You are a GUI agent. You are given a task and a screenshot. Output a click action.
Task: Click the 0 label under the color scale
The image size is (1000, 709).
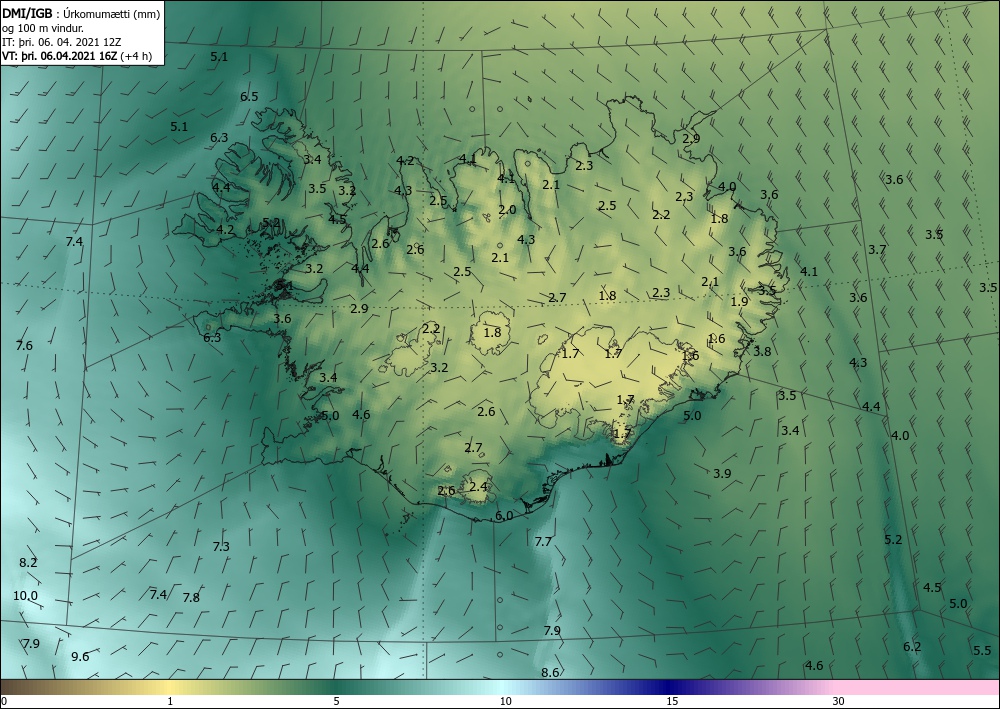tap(4, 701)
